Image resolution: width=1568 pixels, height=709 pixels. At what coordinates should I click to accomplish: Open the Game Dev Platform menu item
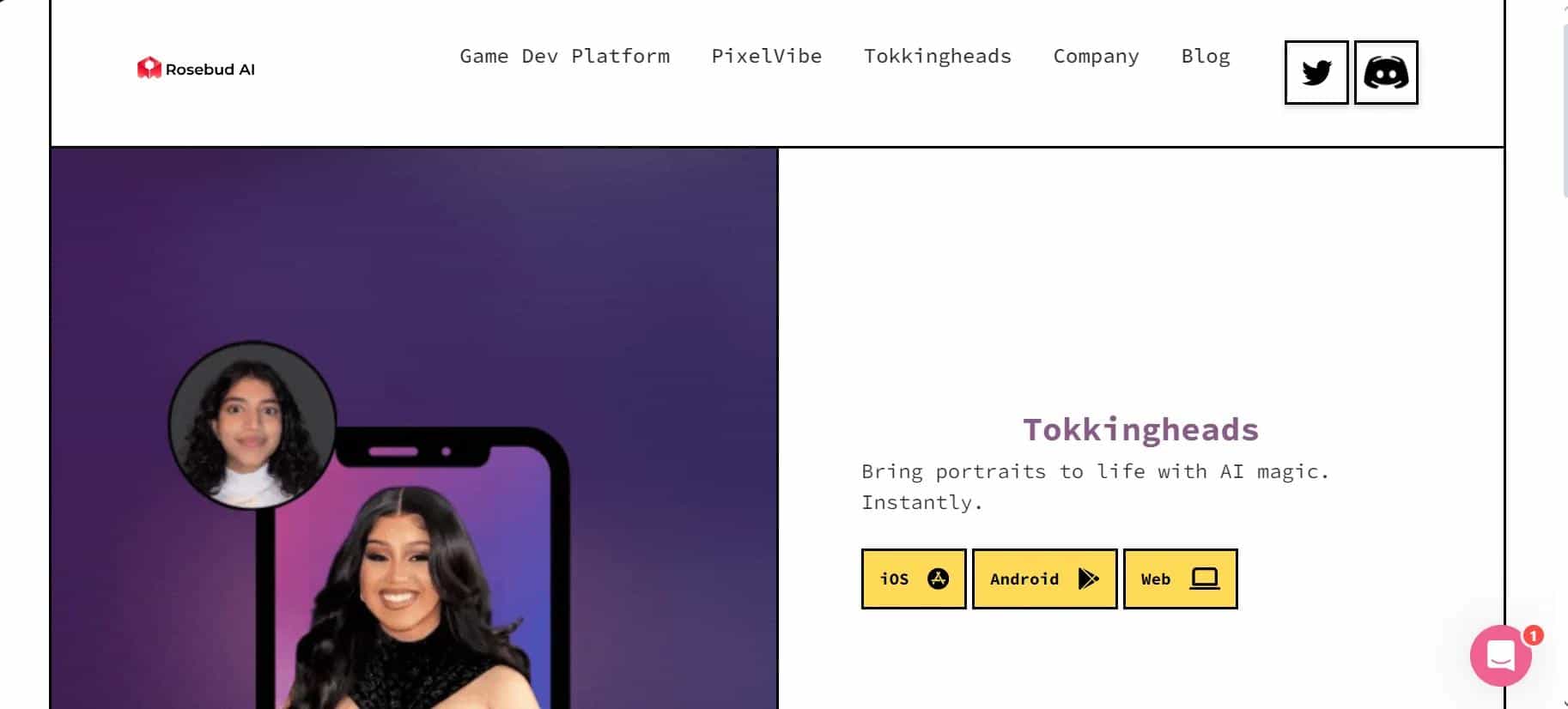pyautogui.click(x=564, y=56)
